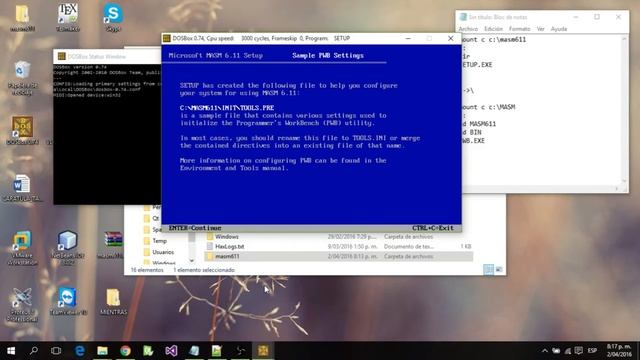The height and width of the screenshot is (360, 640).
Task: Select the VMware Workstation desktop shortcut
Action: (x=22, y=248)
